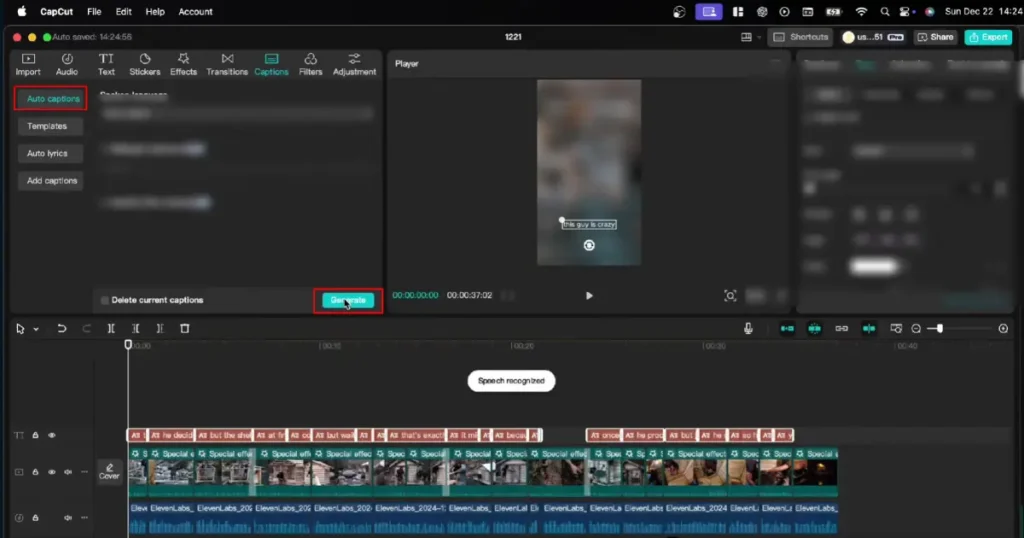Open timeline cover preview settings icon
Screen dimensions: 1024x538
tap(896, 329)
